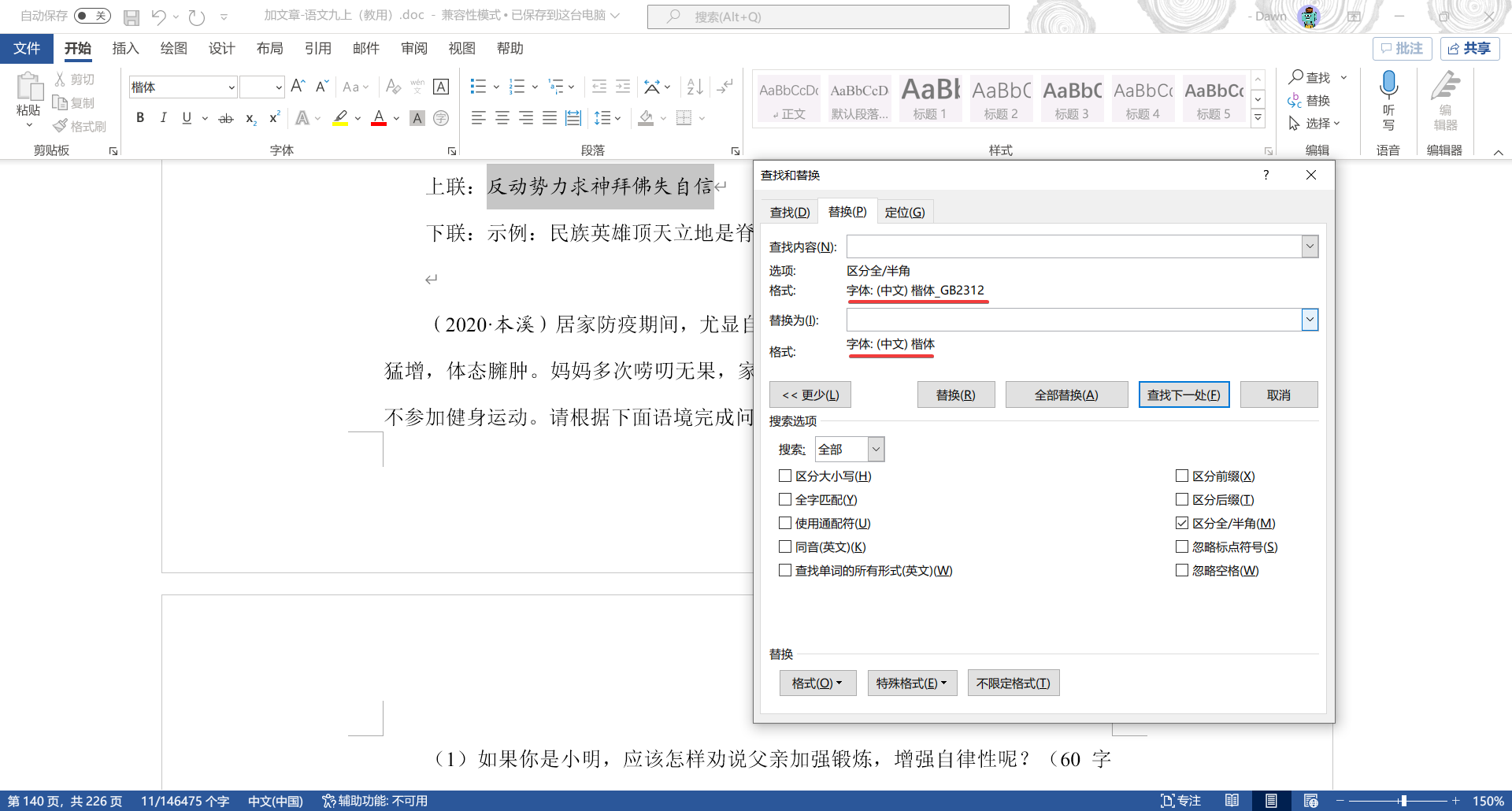This screenshot has height=811, width=1512.
Task: Start a numbered list
Action: pyautogui.click(x=517, y=87)
